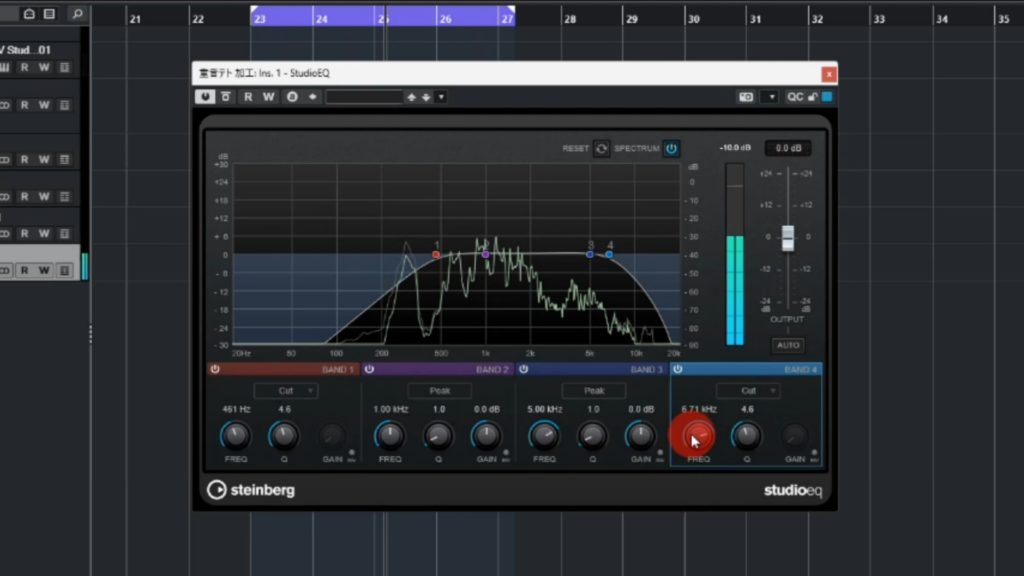Toggle the plugin bypass button
Screen dimensions: 1024x576
[x=226, y=97]
